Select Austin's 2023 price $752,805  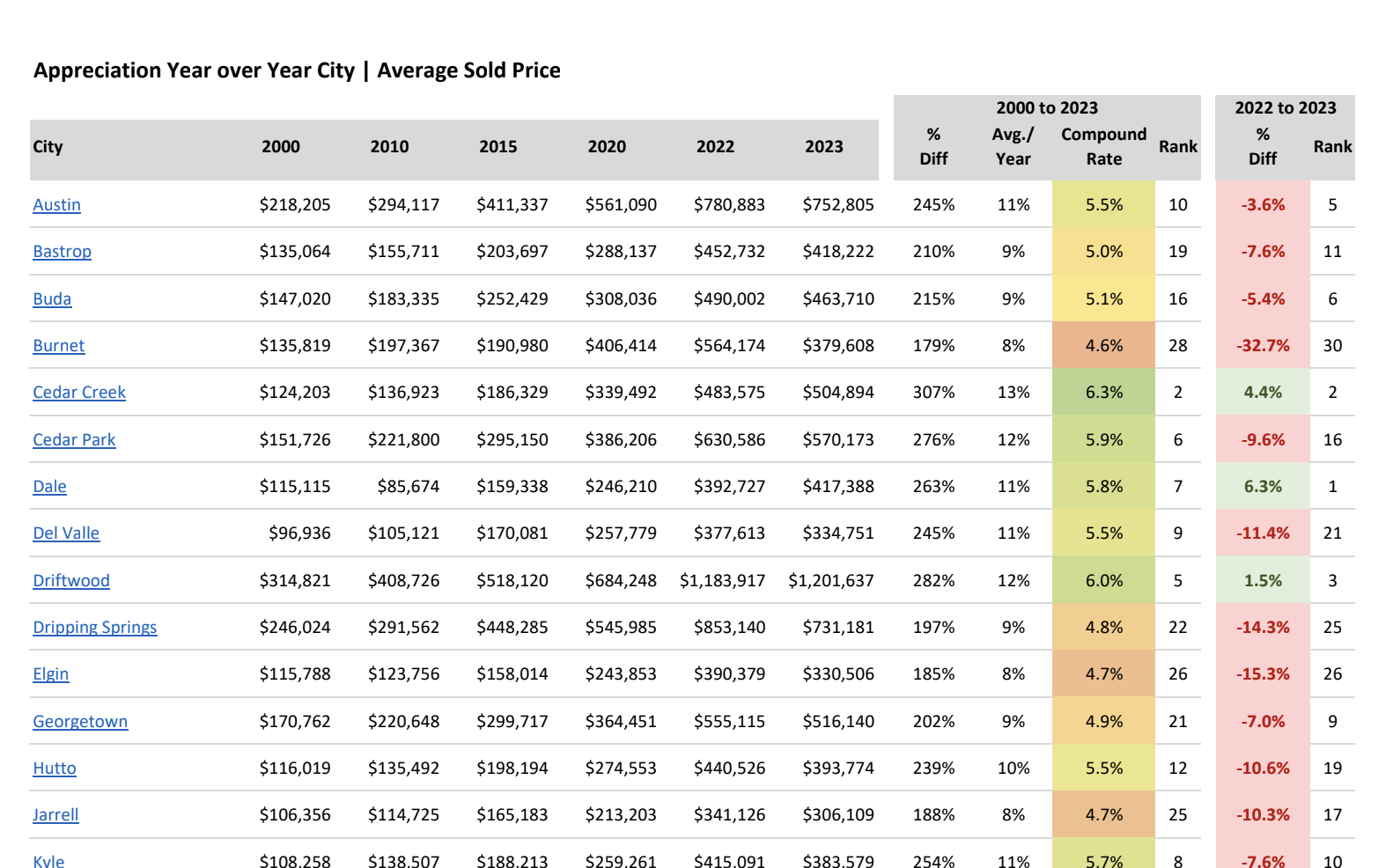click(x=838, y=205)
